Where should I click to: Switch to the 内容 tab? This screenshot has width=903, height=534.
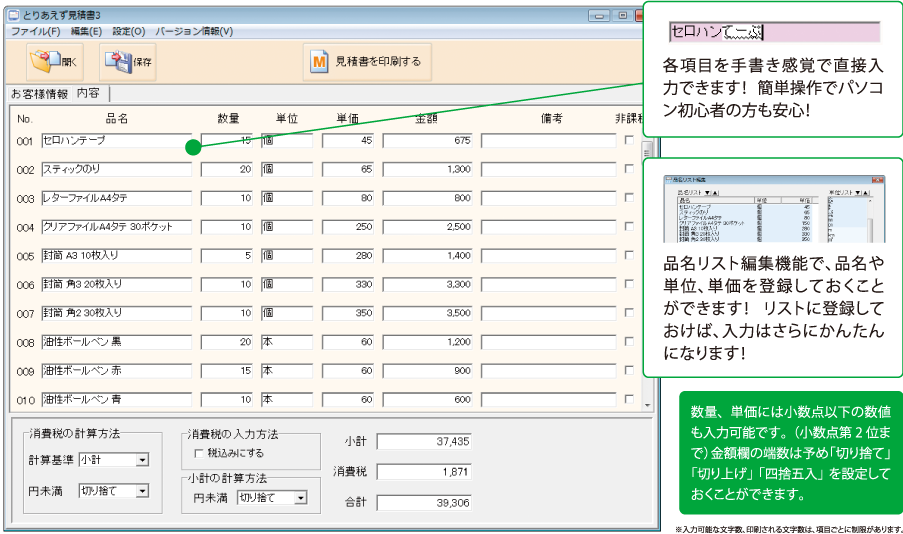tap(88, 94)
